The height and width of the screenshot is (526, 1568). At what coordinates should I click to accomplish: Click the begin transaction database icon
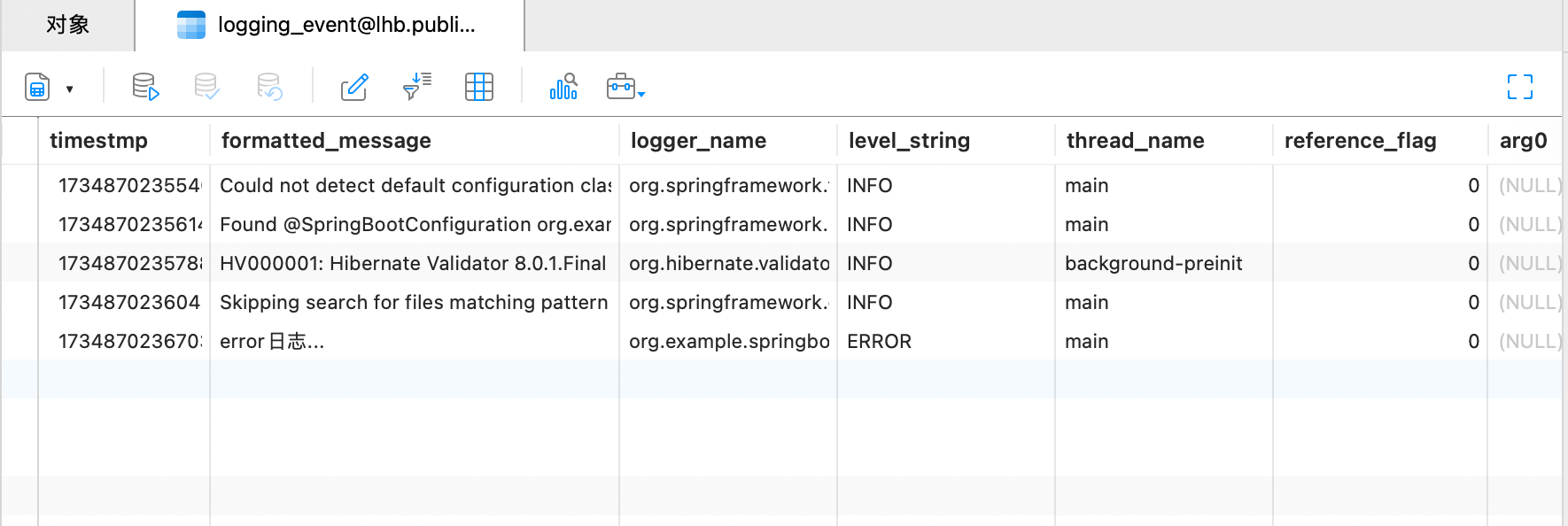[x=145, y=87]
